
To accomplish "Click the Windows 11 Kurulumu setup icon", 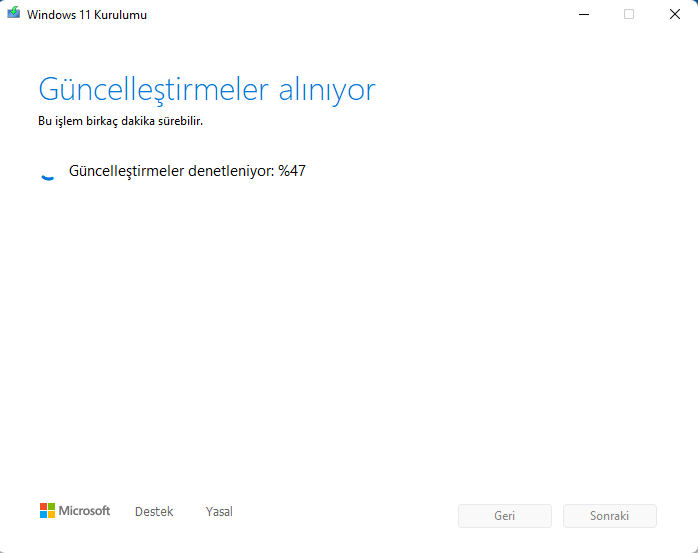I will [x=14, y=12].
